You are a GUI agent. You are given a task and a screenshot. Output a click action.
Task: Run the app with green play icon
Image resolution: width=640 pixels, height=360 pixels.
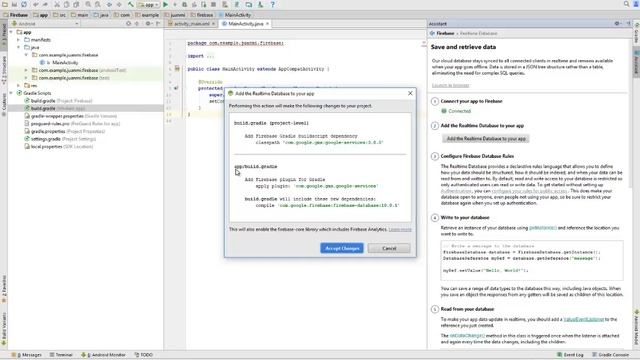(165, 4)
